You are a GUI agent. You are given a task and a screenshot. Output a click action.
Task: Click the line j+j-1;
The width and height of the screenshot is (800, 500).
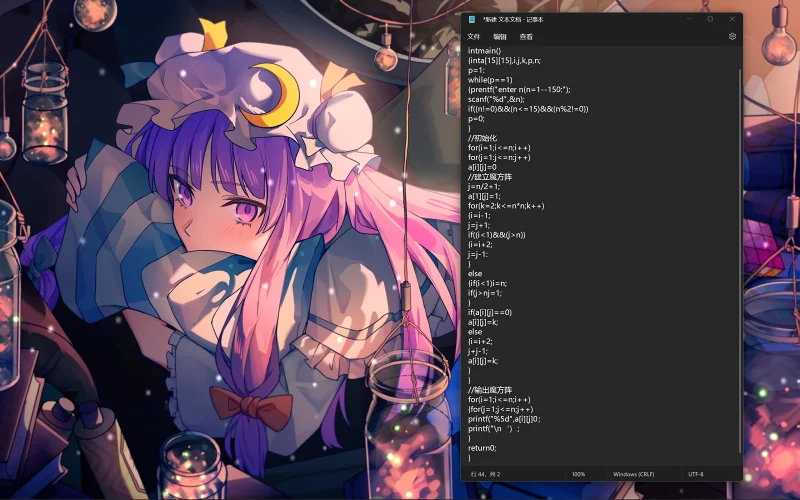[478, 351]
